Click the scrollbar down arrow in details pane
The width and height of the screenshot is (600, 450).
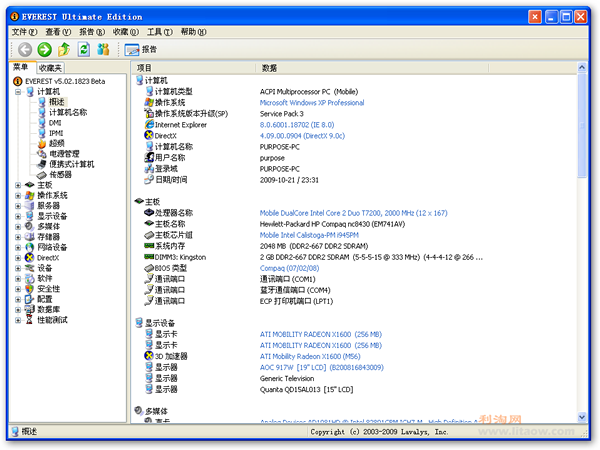coord(582,417)
